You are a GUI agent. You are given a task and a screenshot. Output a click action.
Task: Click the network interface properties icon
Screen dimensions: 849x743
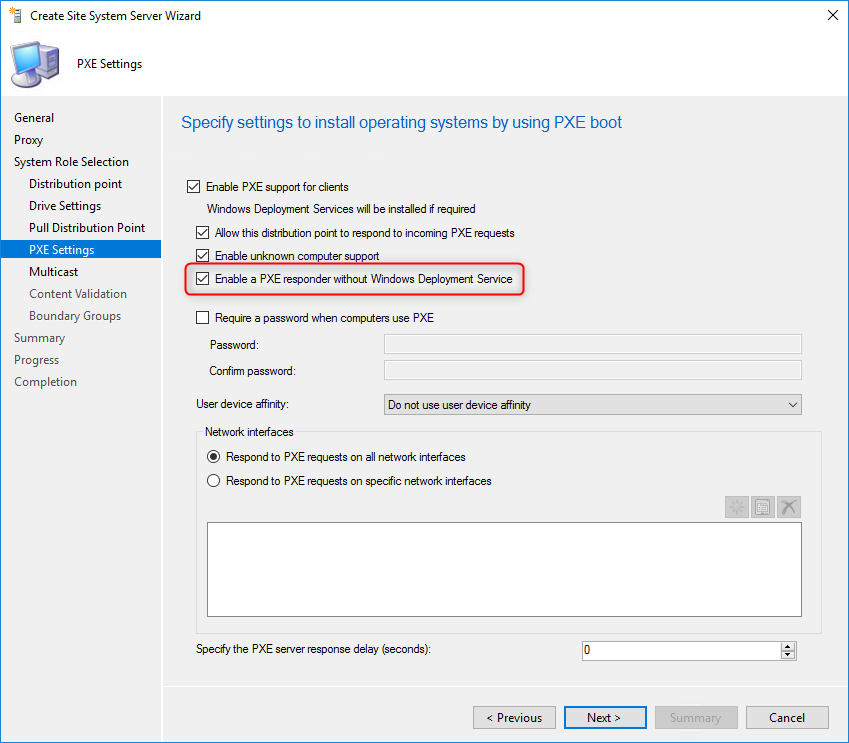click(762, 507)
